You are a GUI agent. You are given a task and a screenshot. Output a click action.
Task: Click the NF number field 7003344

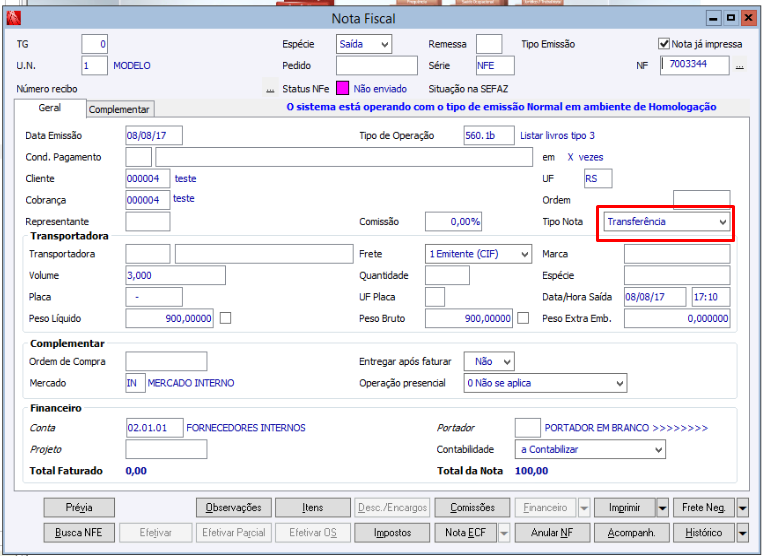pos(695,65)
